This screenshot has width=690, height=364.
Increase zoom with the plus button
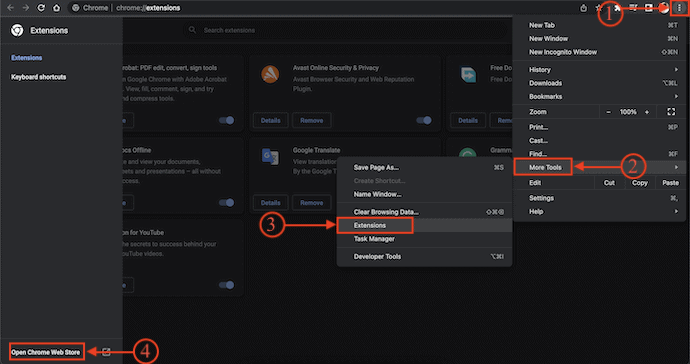647,112
